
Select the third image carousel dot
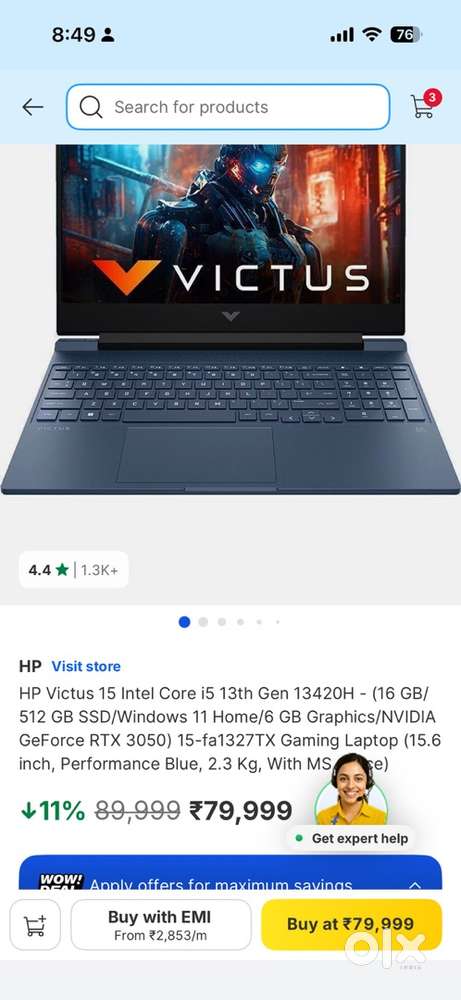pos(222,622)
